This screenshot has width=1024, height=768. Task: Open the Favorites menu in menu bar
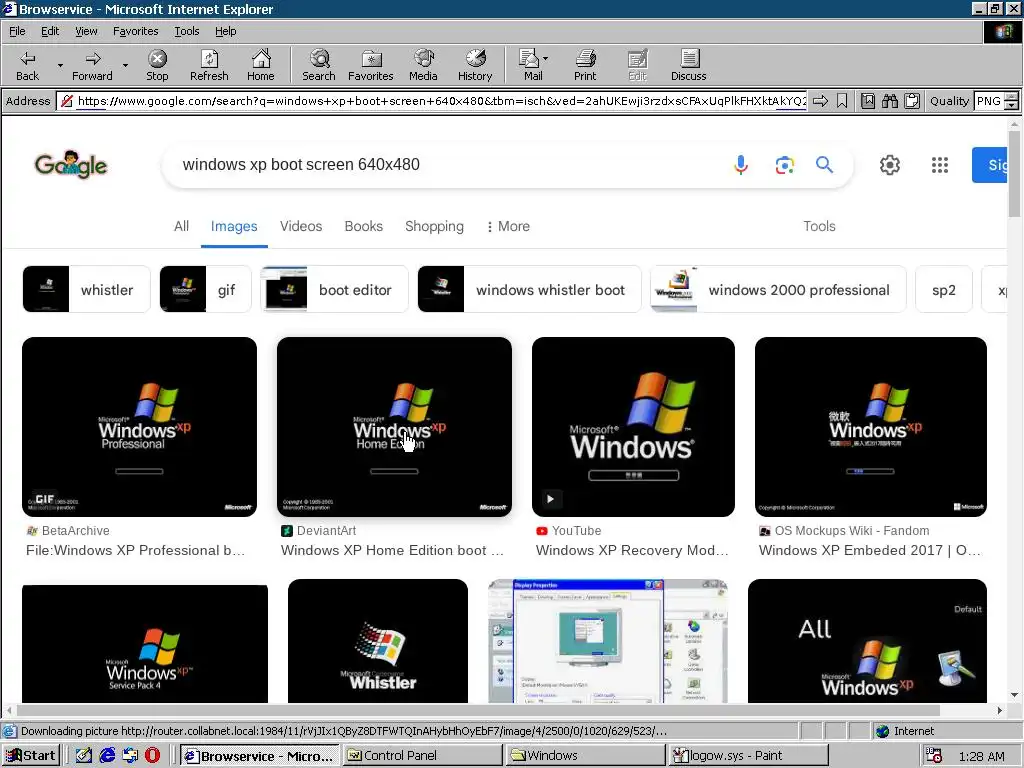click(135, 31)
